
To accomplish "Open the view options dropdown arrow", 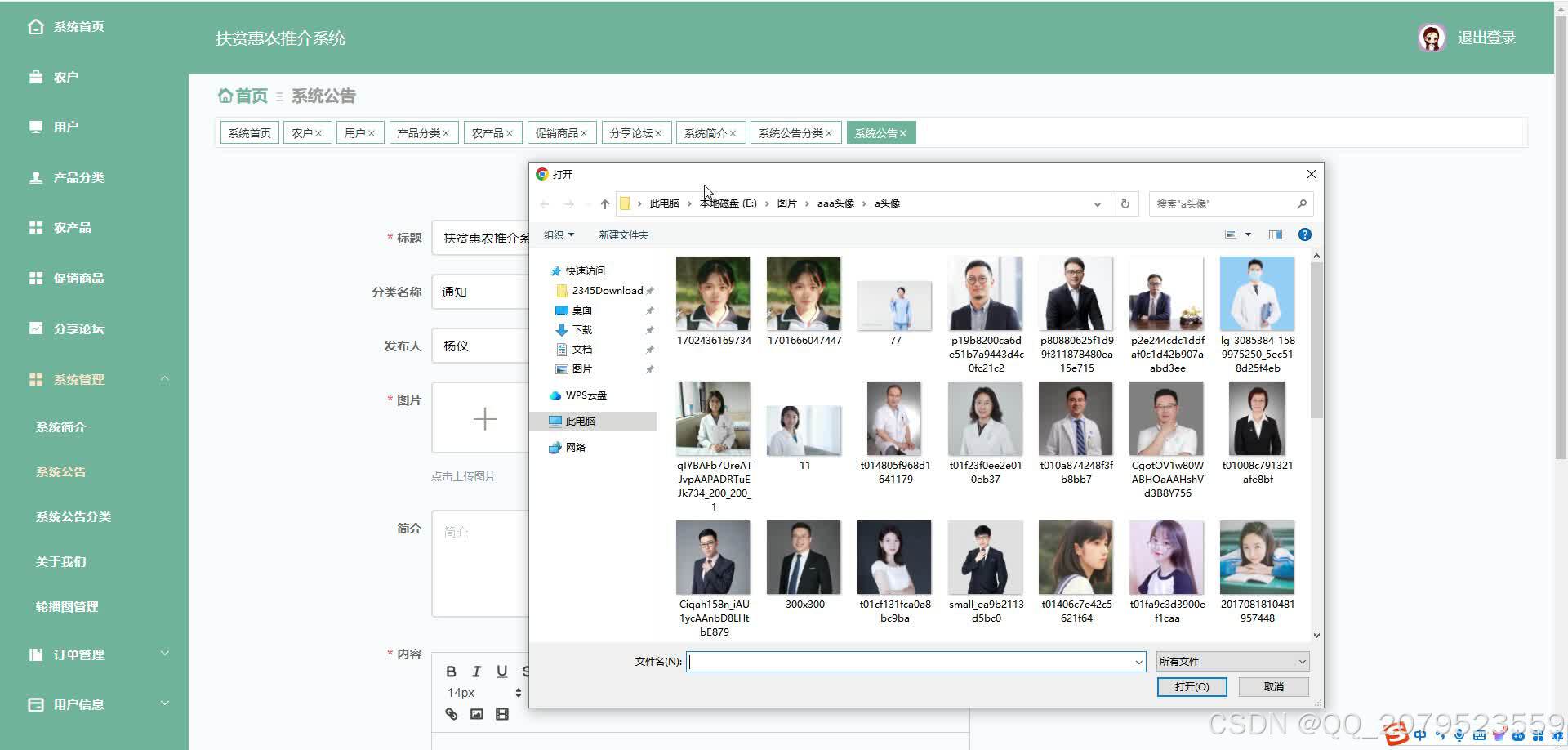I will [x=1248, y=234].
